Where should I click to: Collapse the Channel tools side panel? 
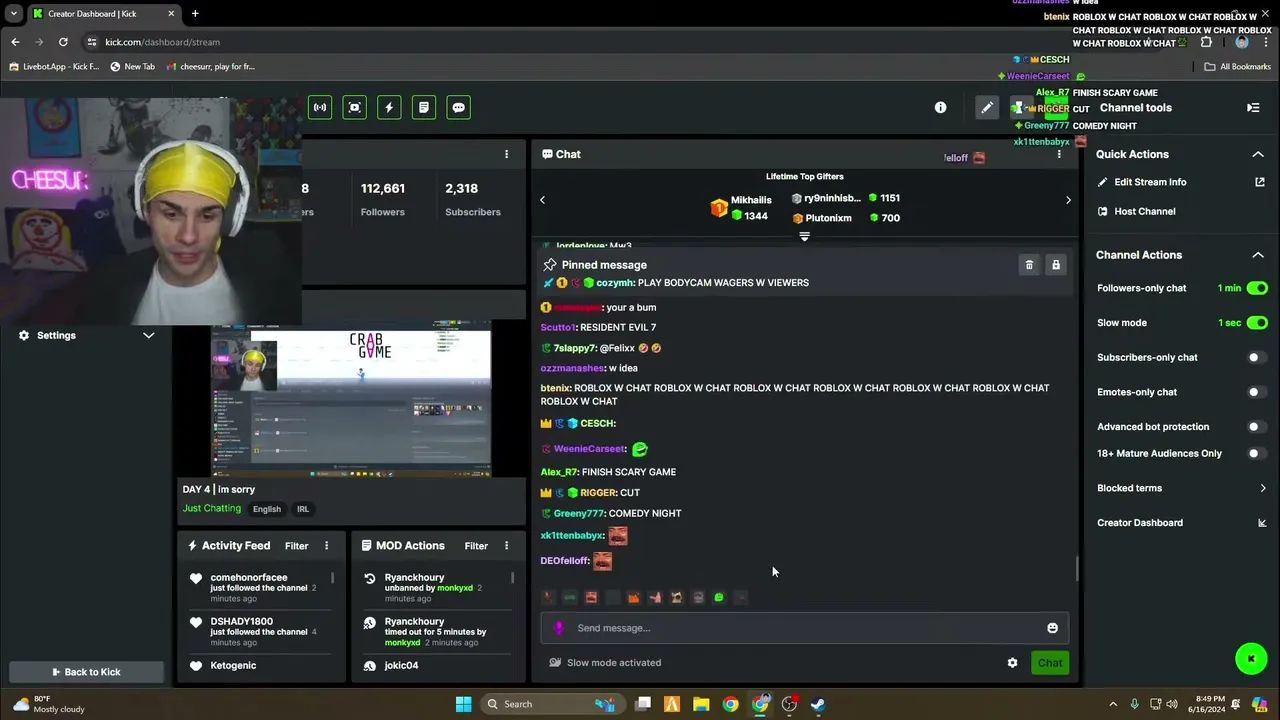pos(1253,108)
